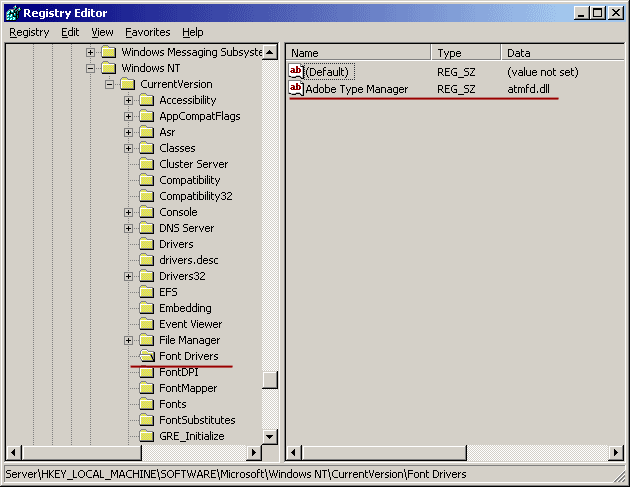Click the tree pane scroll down arrow
The height and width of the screenshot is (487, 630).
click(x=270, y=436)
